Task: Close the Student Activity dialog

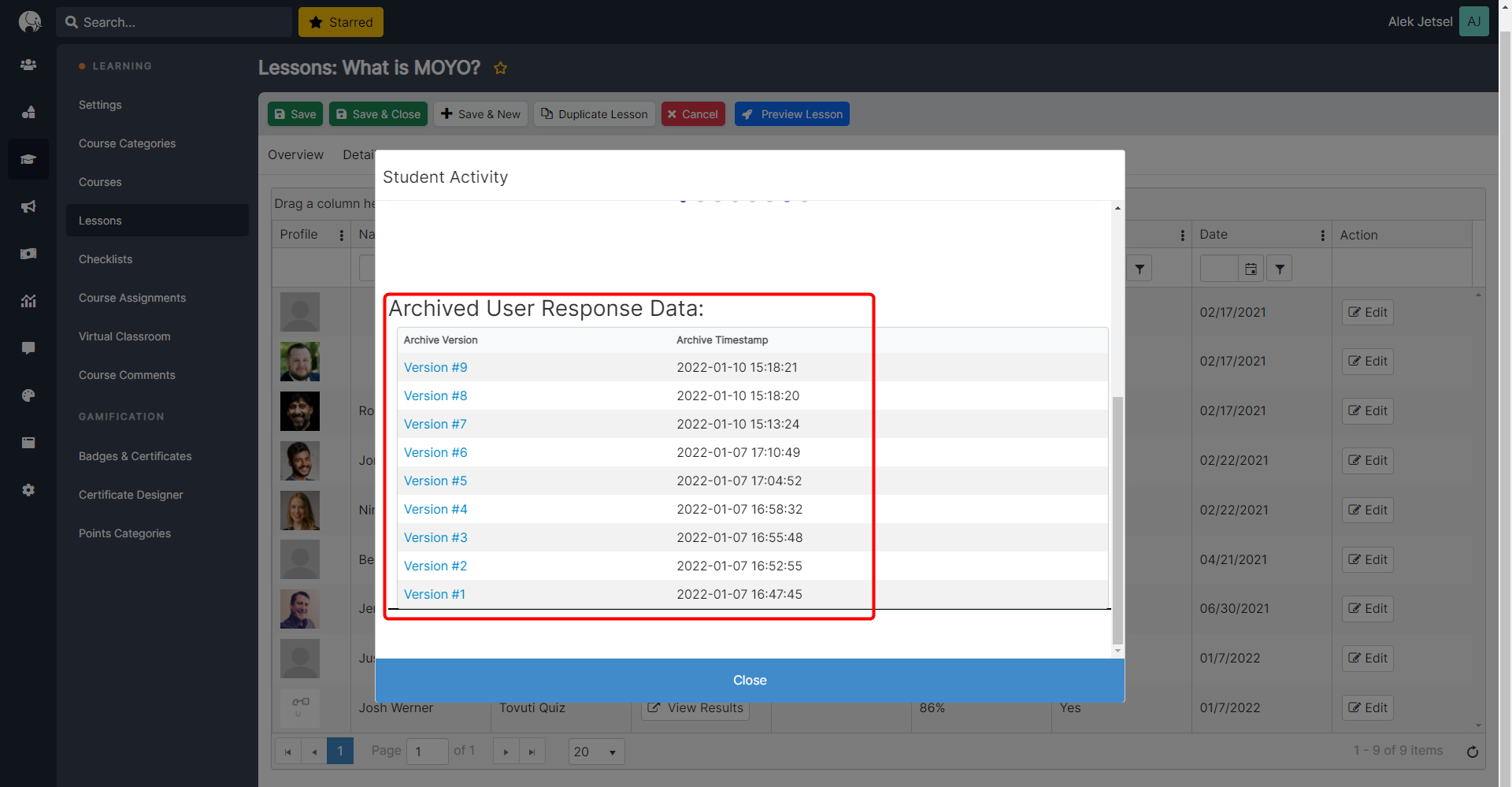Action: pos(750,680)
